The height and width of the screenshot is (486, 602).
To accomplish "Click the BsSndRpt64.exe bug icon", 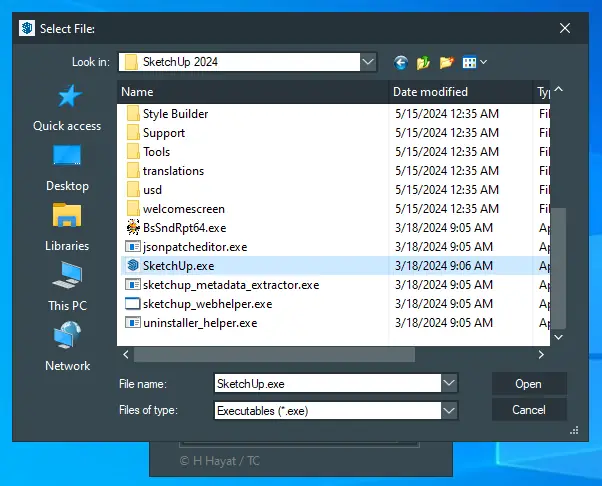I will pos(133,227).
